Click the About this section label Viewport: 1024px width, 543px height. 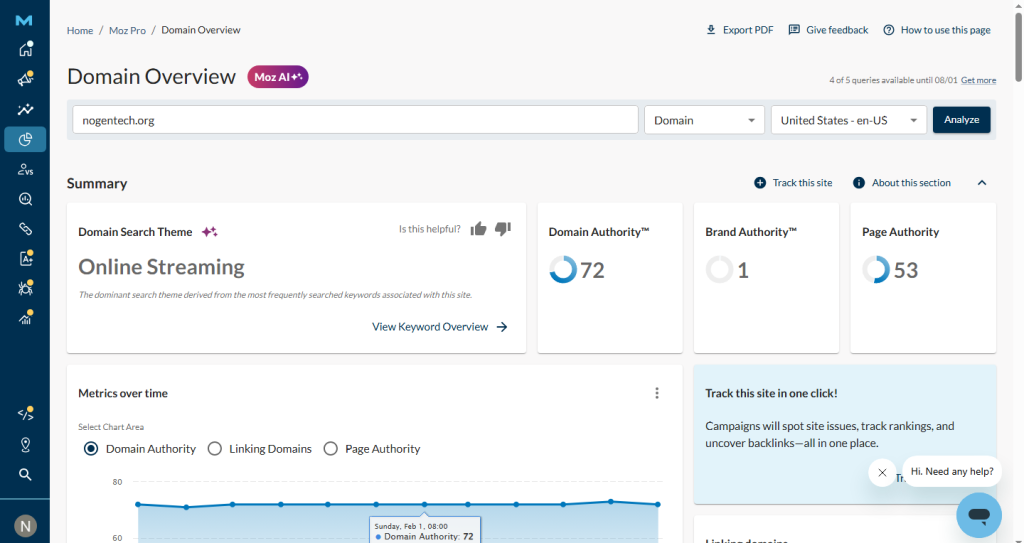[911, 183]
